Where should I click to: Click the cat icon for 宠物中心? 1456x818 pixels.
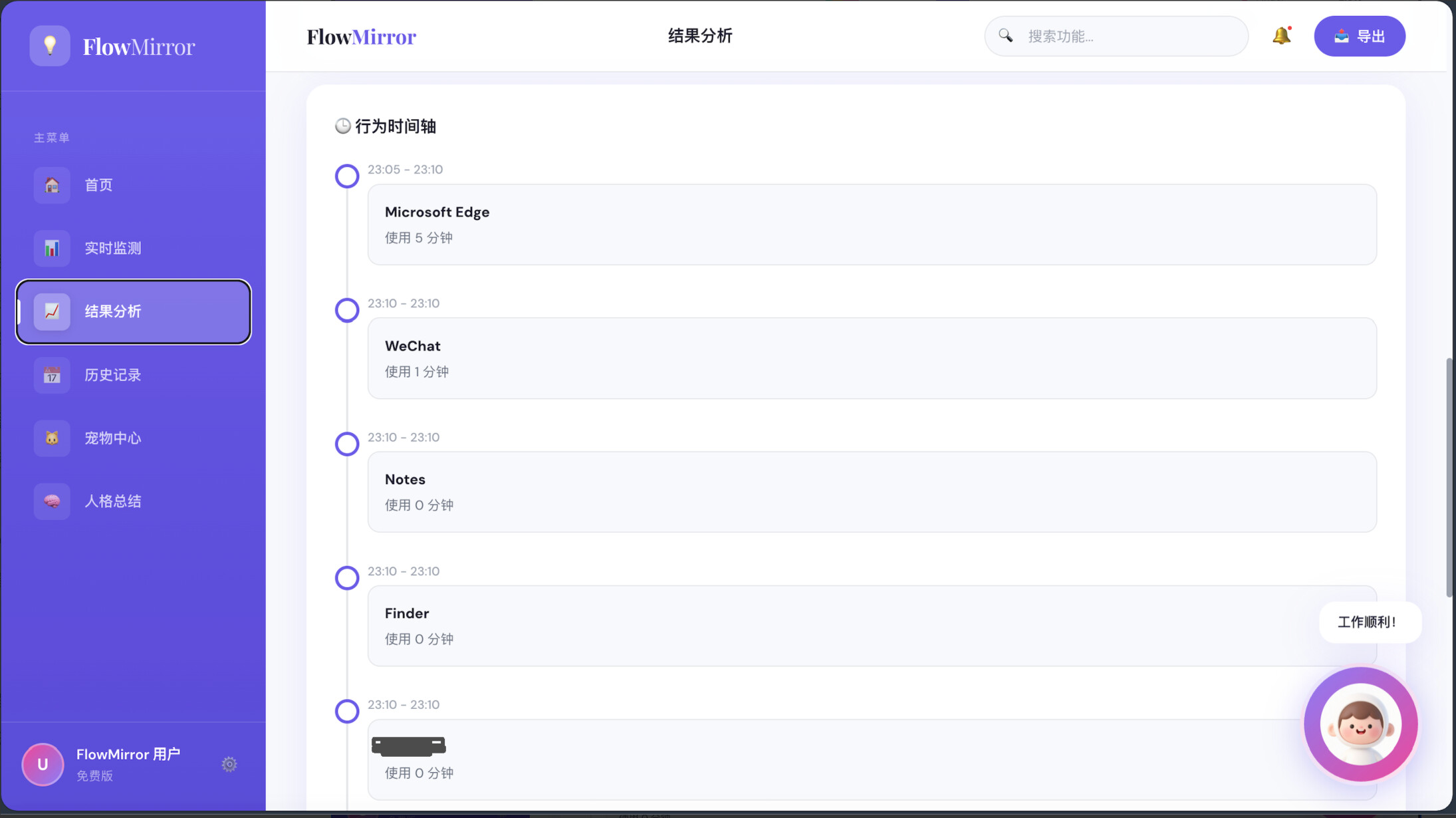click(x=52, y=438)
